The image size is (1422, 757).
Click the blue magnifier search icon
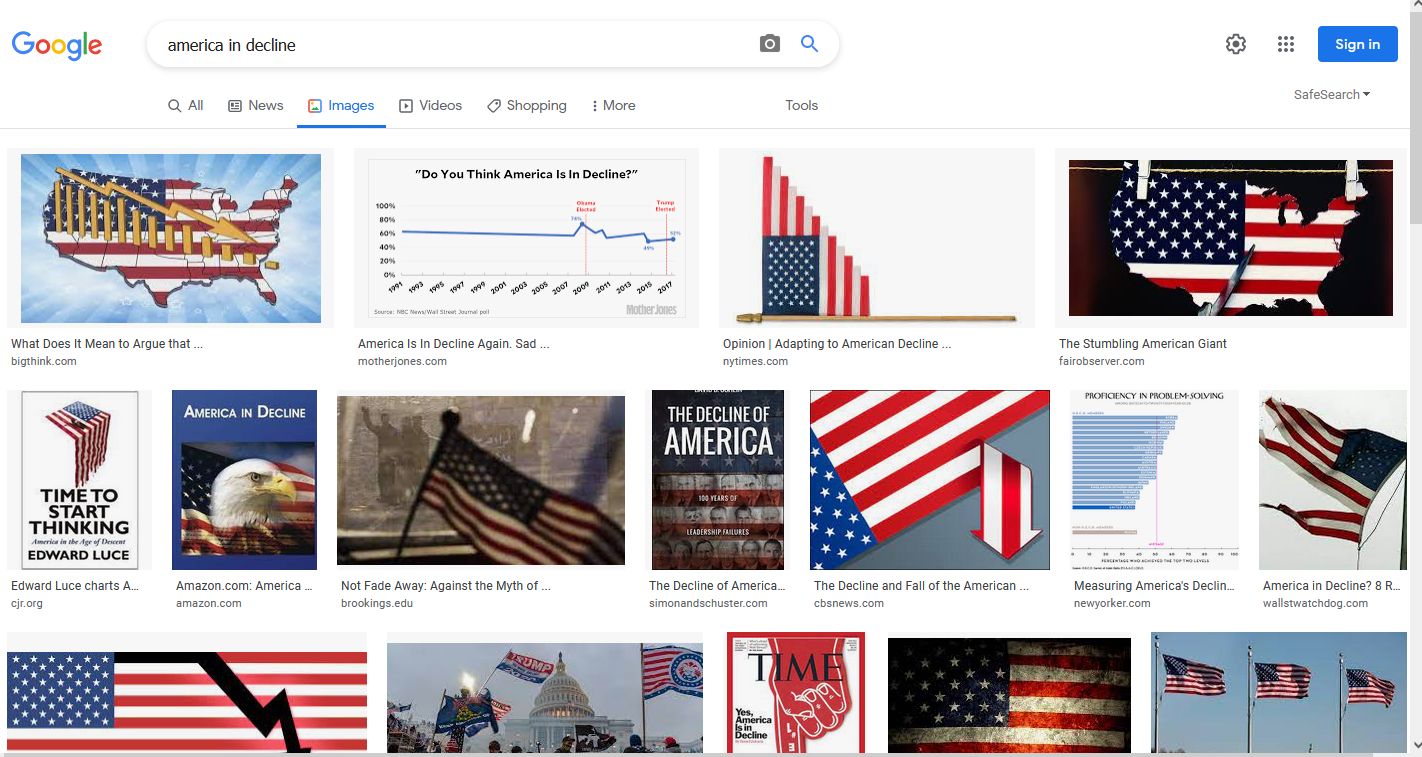(809, 44)
